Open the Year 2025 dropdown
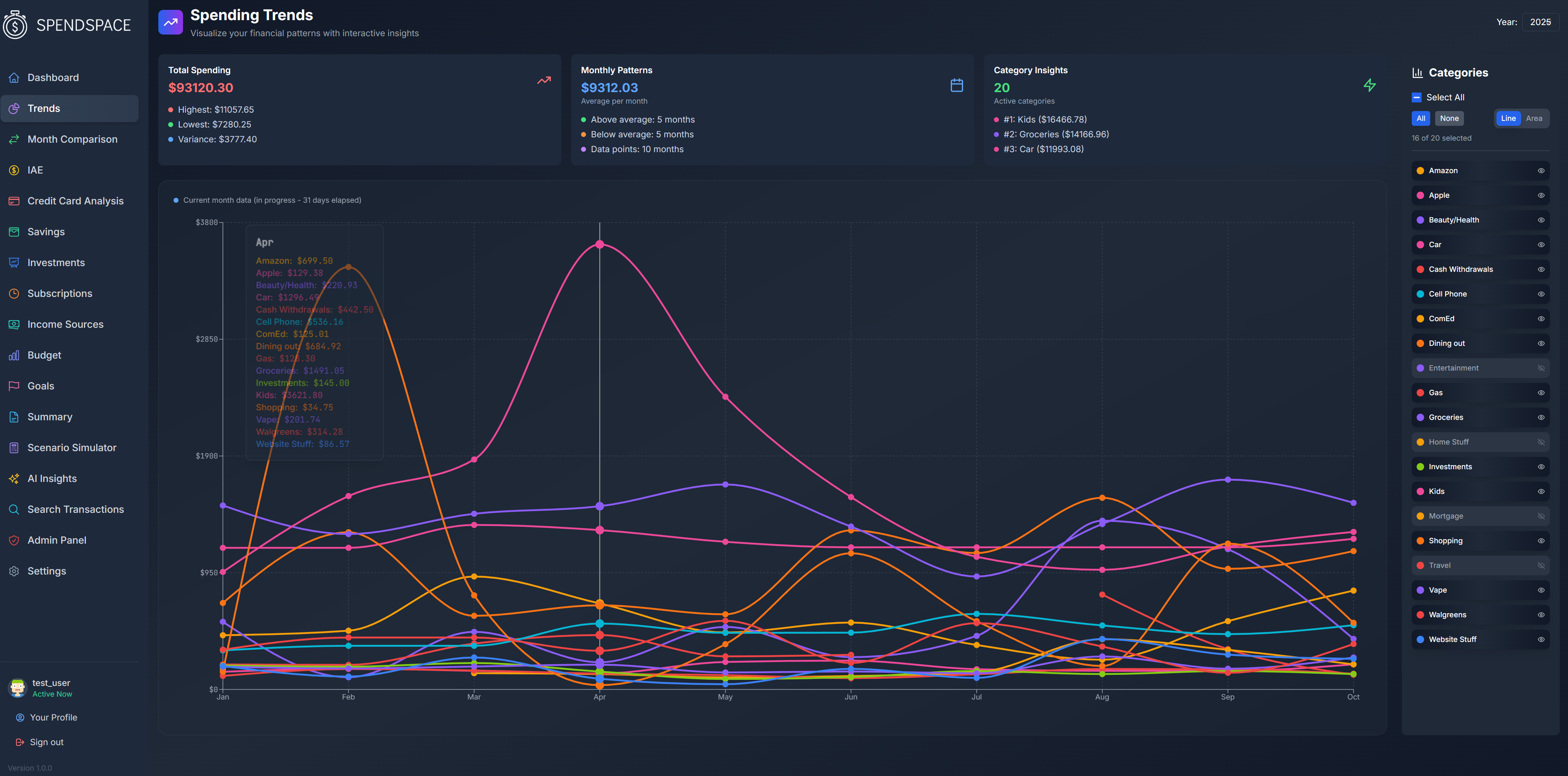The width and height of the screenshot is (1568, 776). point(1540,22)
